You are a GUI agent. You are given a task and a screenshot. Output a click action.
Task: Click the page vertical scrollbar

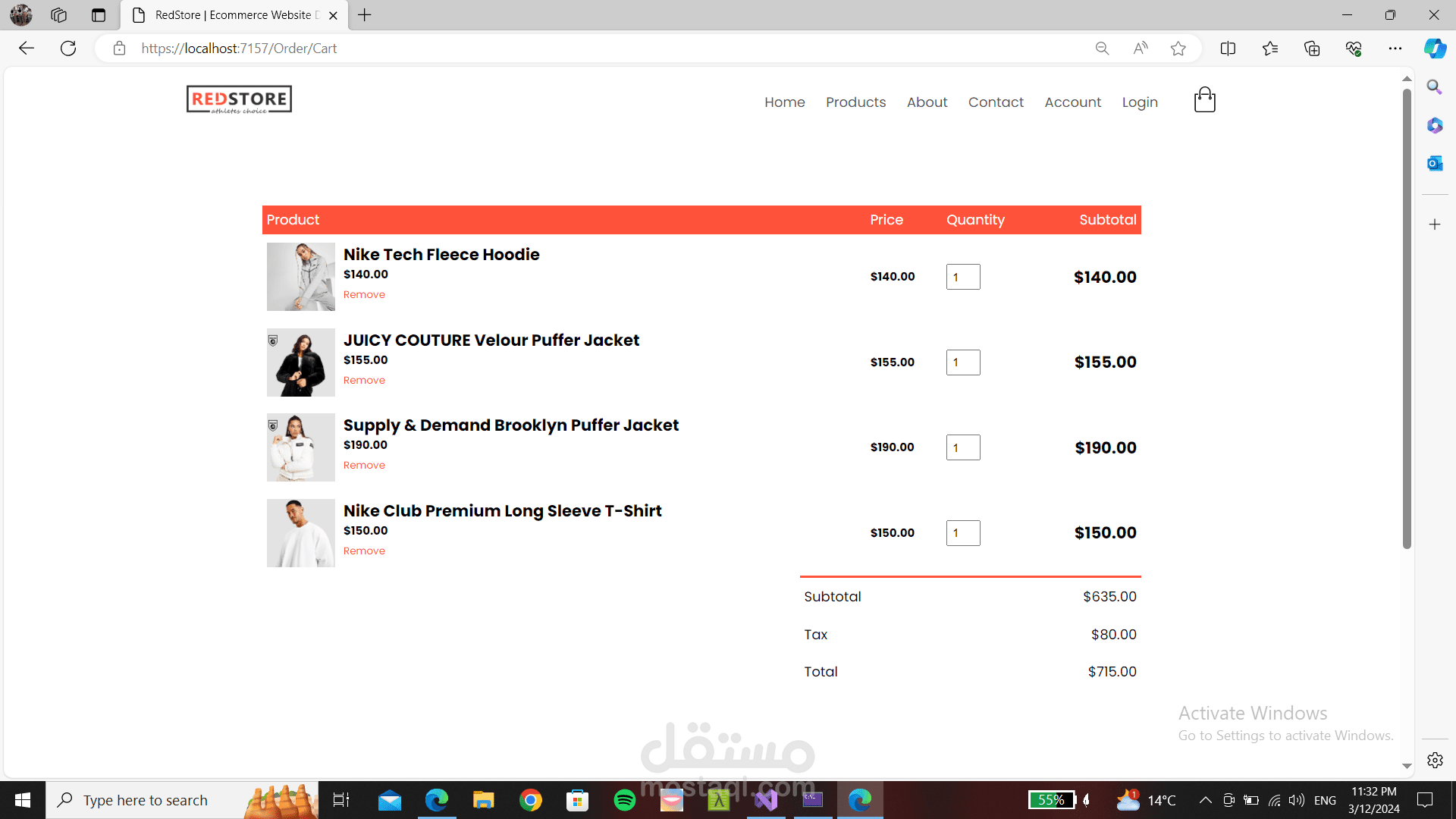[x=1407, y=318]
